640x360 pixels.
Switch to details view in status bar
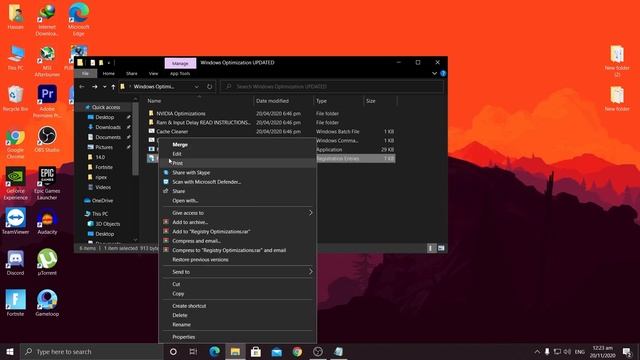click(x=431, y=248)
